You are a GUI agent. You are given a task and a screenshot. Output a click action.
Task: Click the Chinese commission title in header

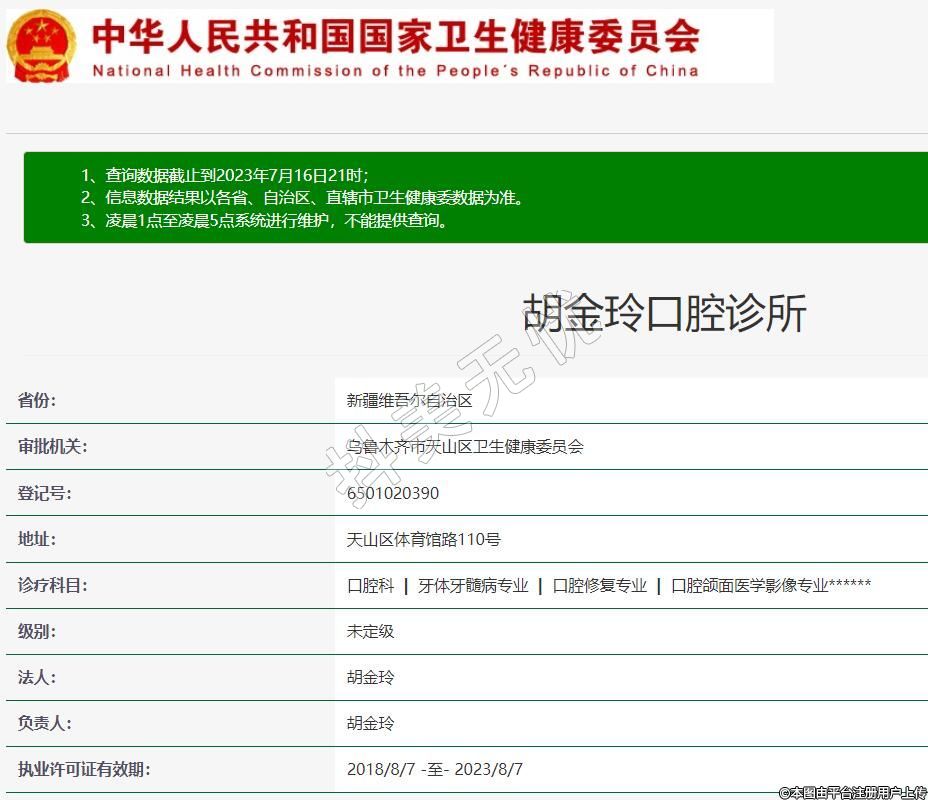pyautogui.click(x=395, y=36)
